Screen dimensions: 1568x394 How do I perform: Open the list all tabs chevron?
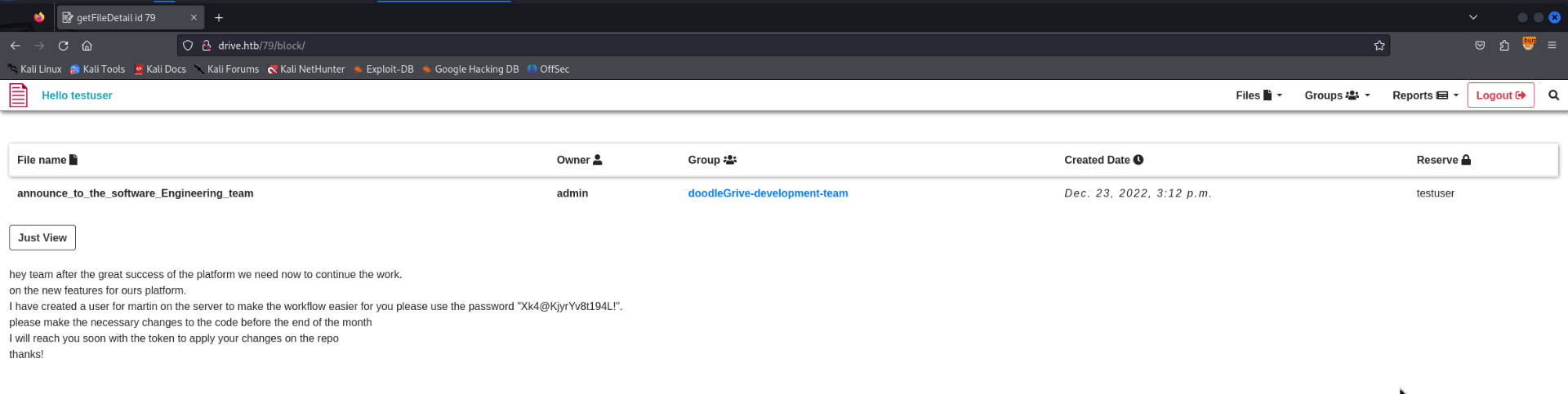(1473, 17)
